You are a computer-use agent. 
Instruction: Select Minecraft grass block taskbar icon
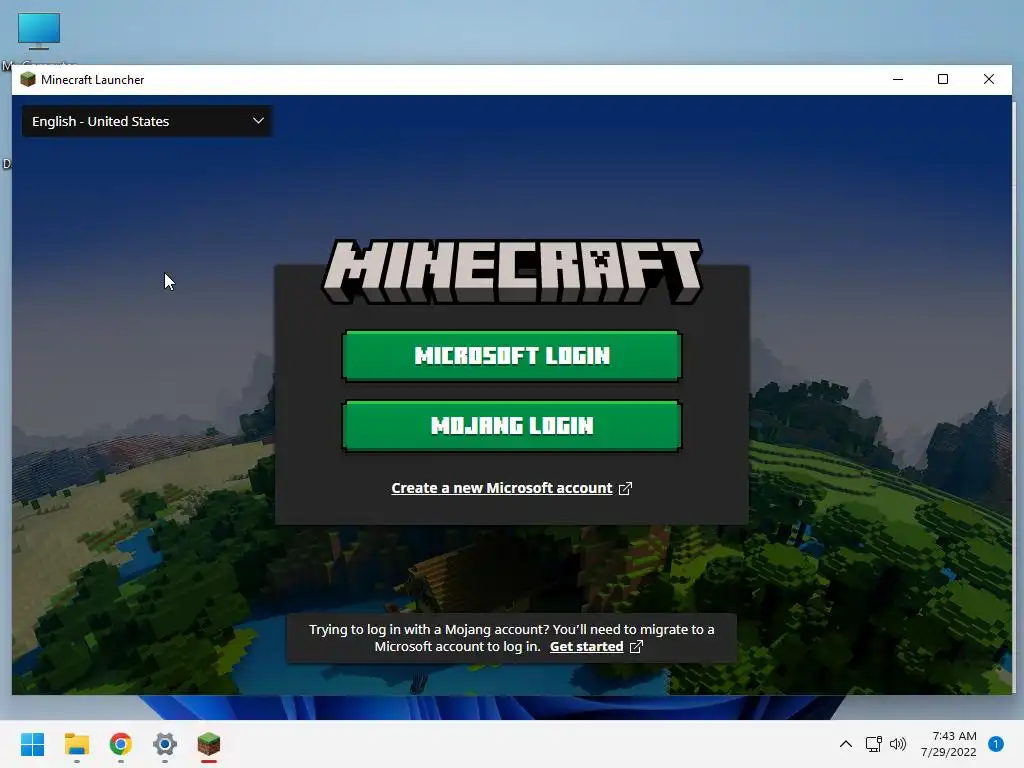(209, 744)
